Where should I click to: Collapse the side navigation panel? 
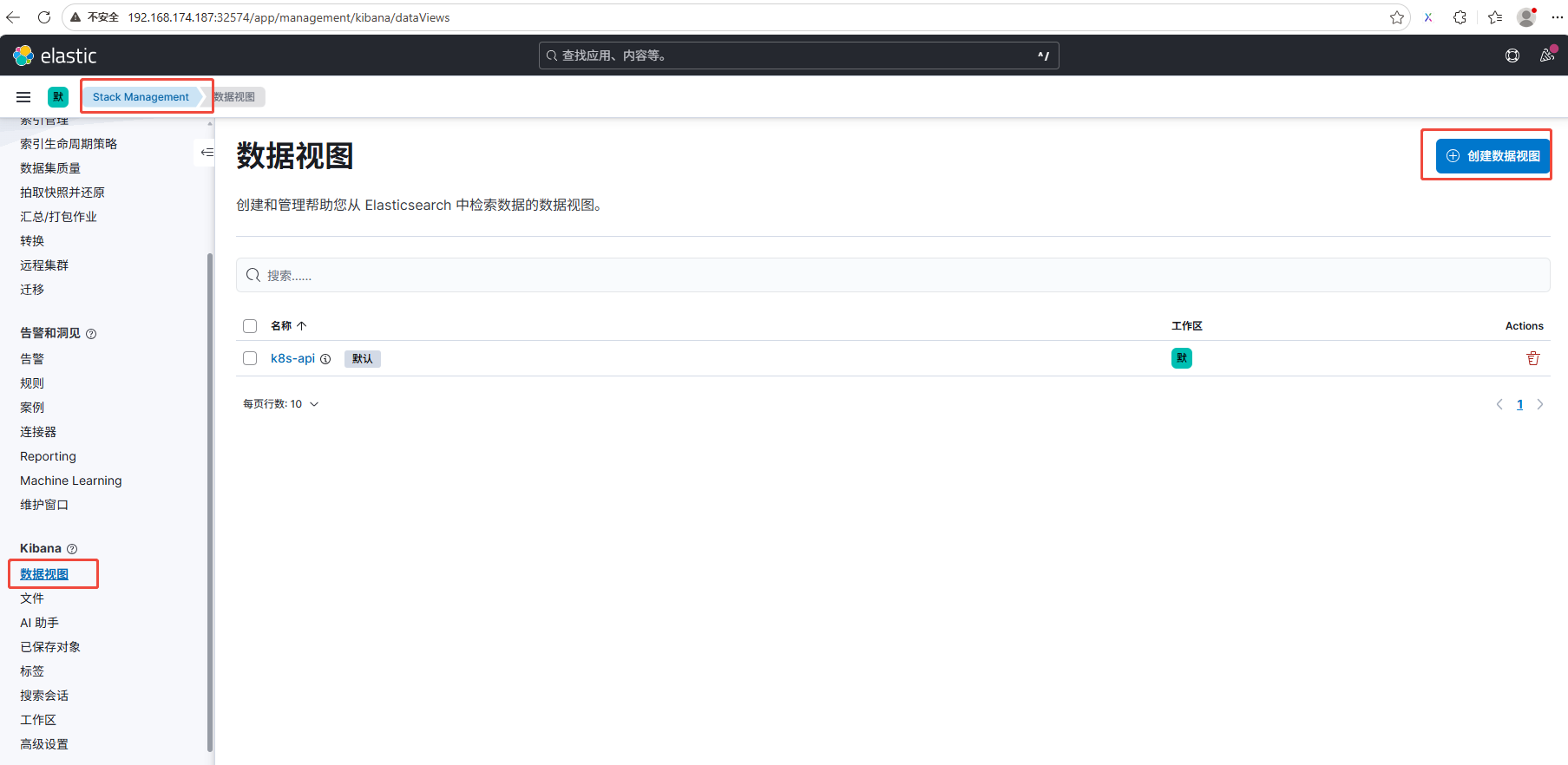point(207,153)
